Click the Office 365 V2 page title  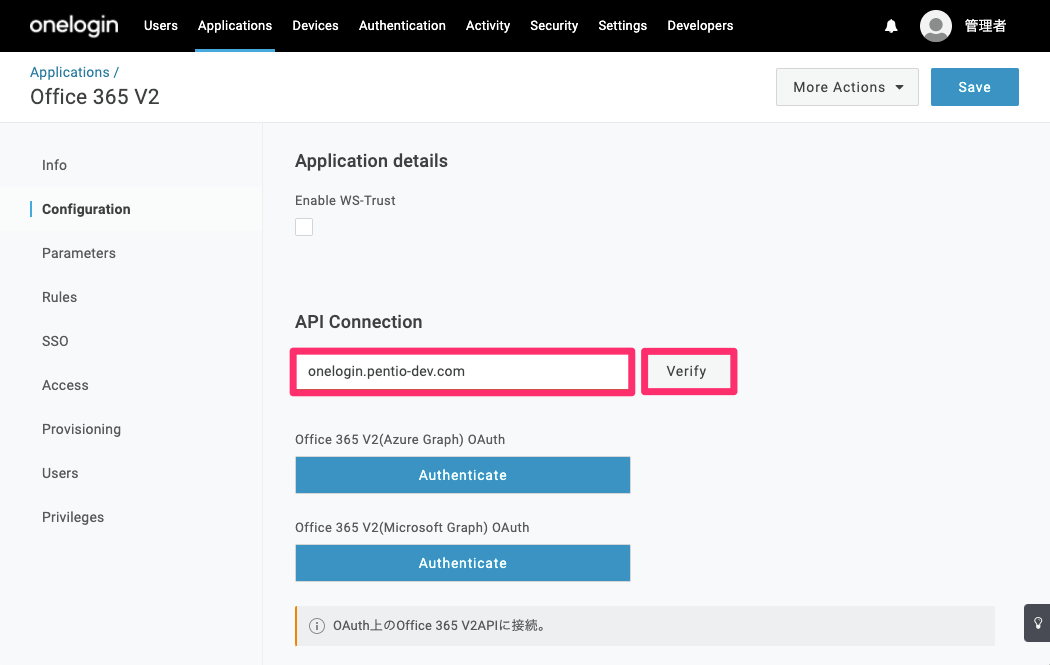[x=94, y=97]
